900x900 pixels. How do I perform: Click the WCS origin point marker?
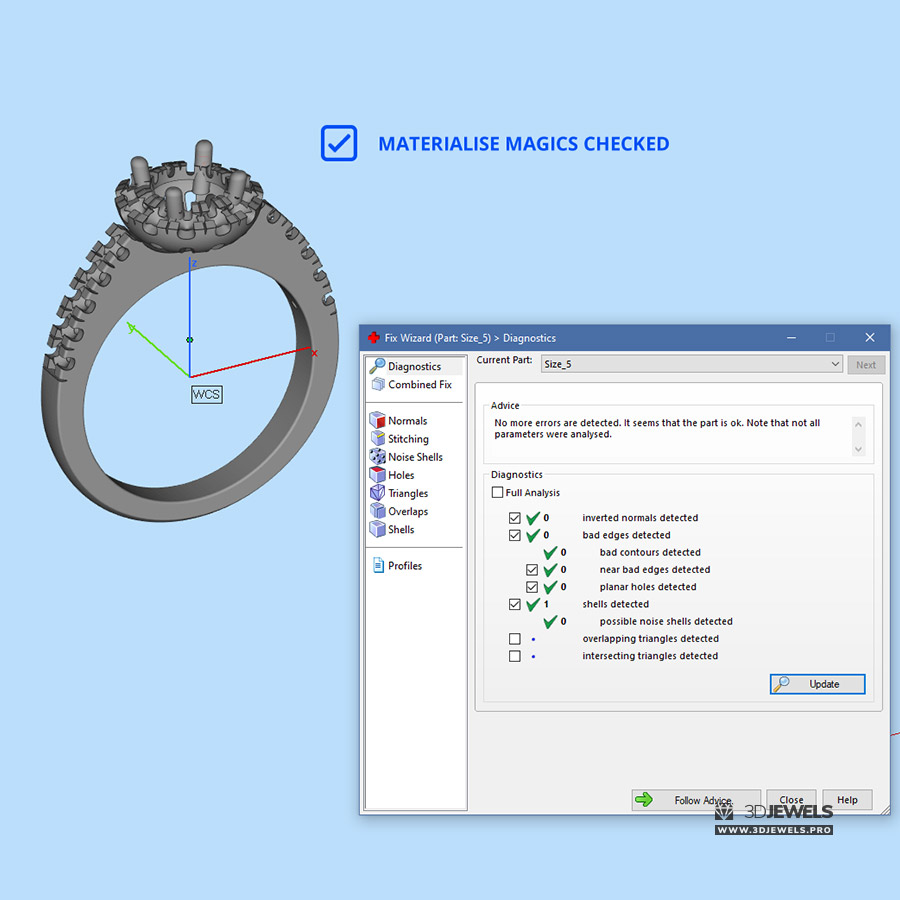pos(189,340)
